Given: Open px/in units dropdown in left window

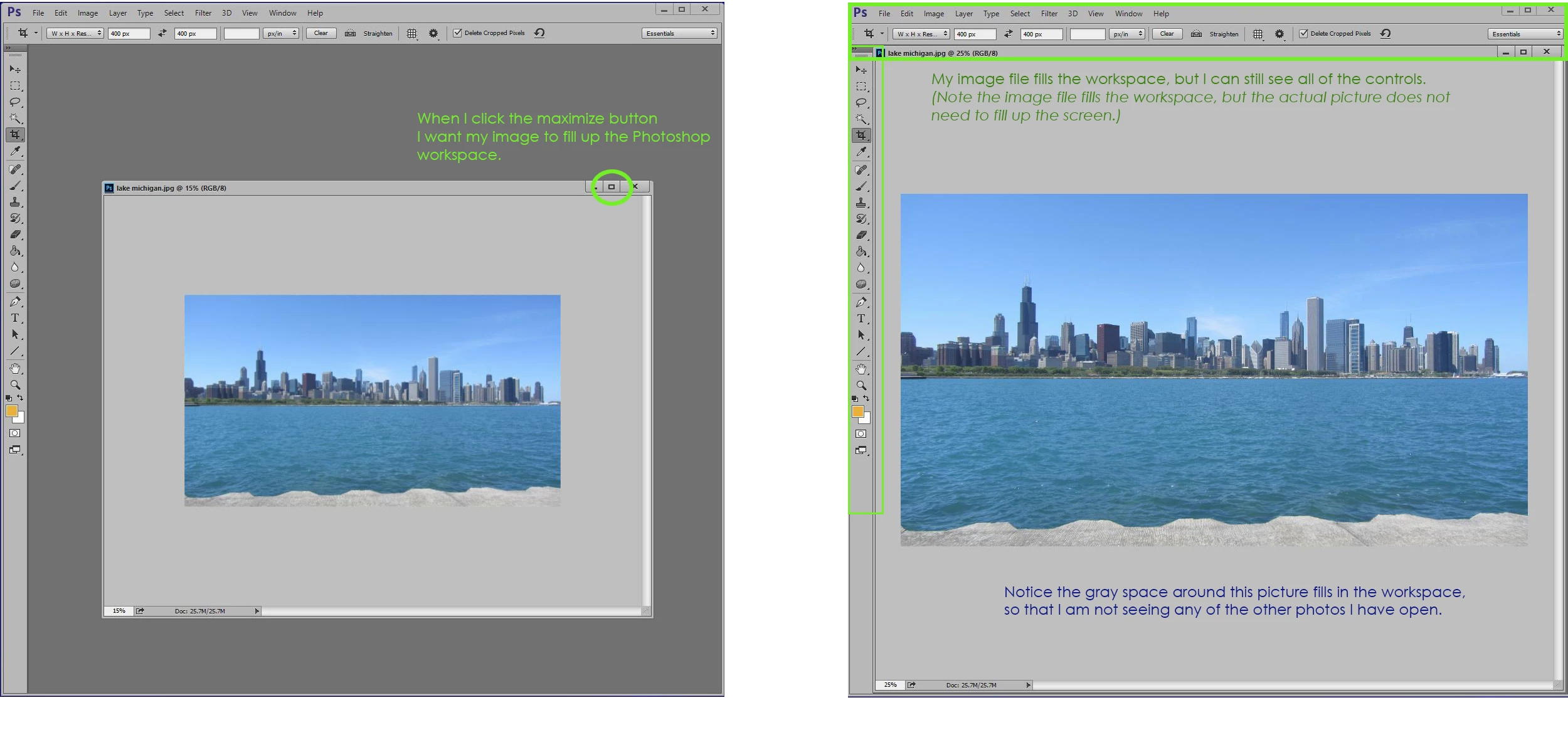Looking at the screenshot, I should (280, 33).
